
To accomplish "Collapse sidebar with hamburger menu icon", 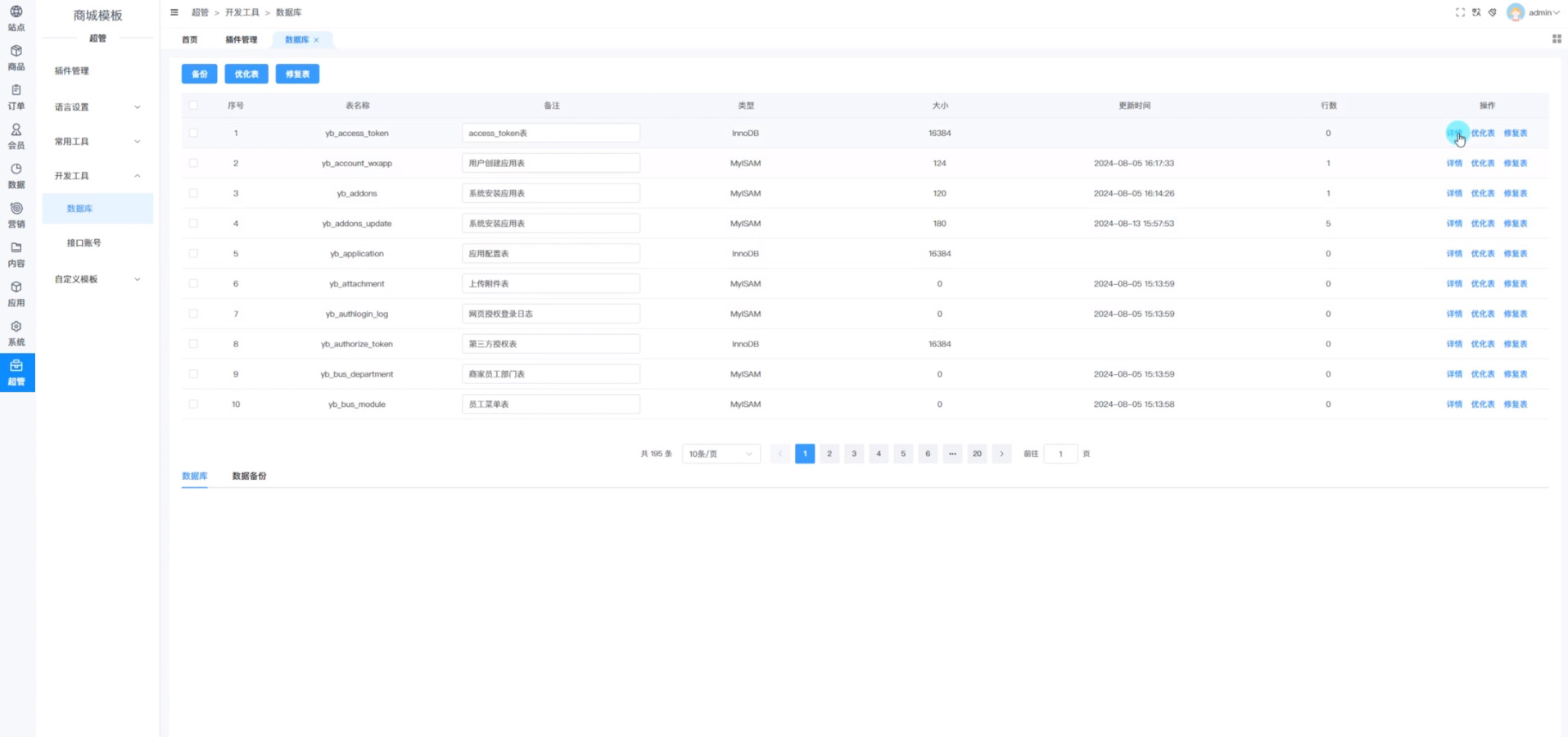I will point(174,12).
